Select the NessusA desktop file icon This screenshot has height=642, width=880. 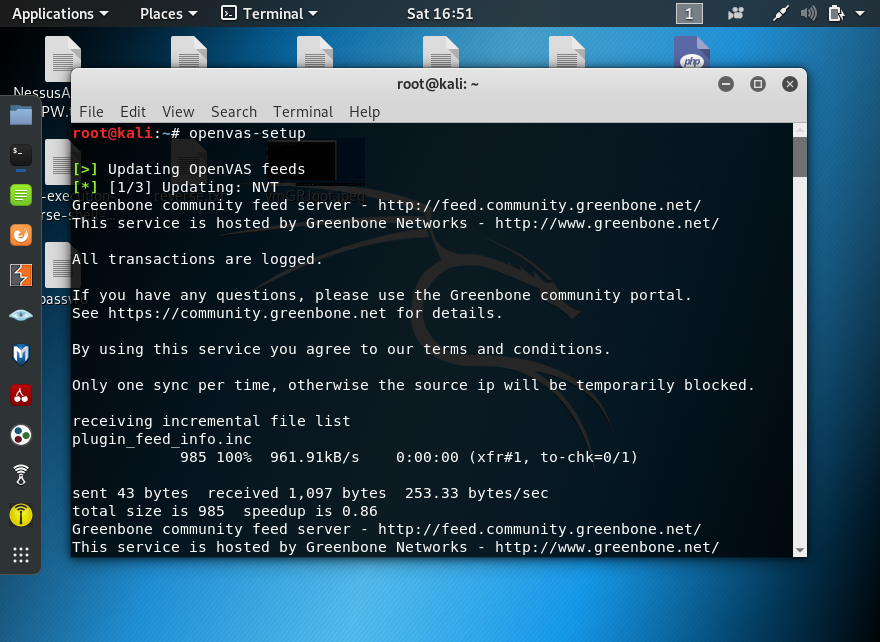(62, 59)
